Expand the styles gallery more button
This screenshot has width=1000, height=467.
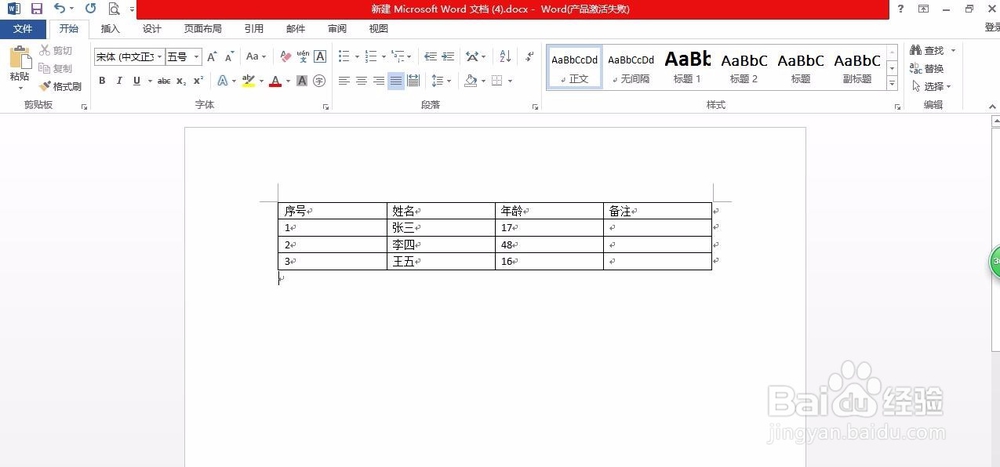click(893, 84)
